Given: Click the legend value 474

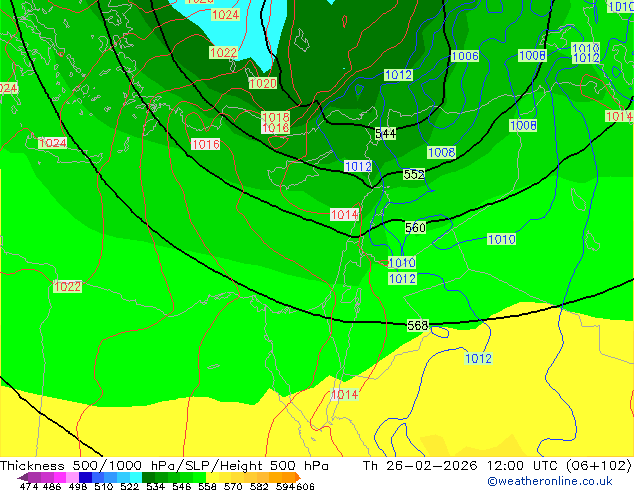Looking at the screenshot, I should 29,486.
